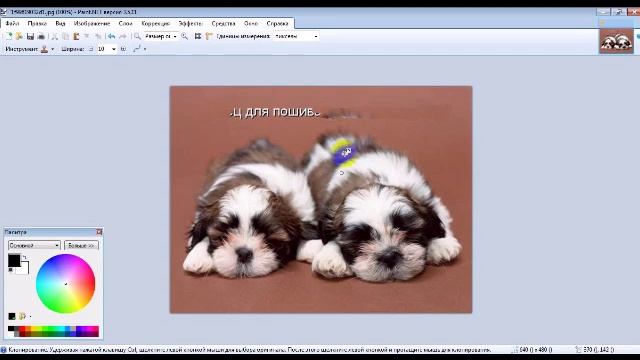Viewport: 640px width, 360px height.
Task: Click the Zoom out magnifier icon
Action: [x=138, y=36]
